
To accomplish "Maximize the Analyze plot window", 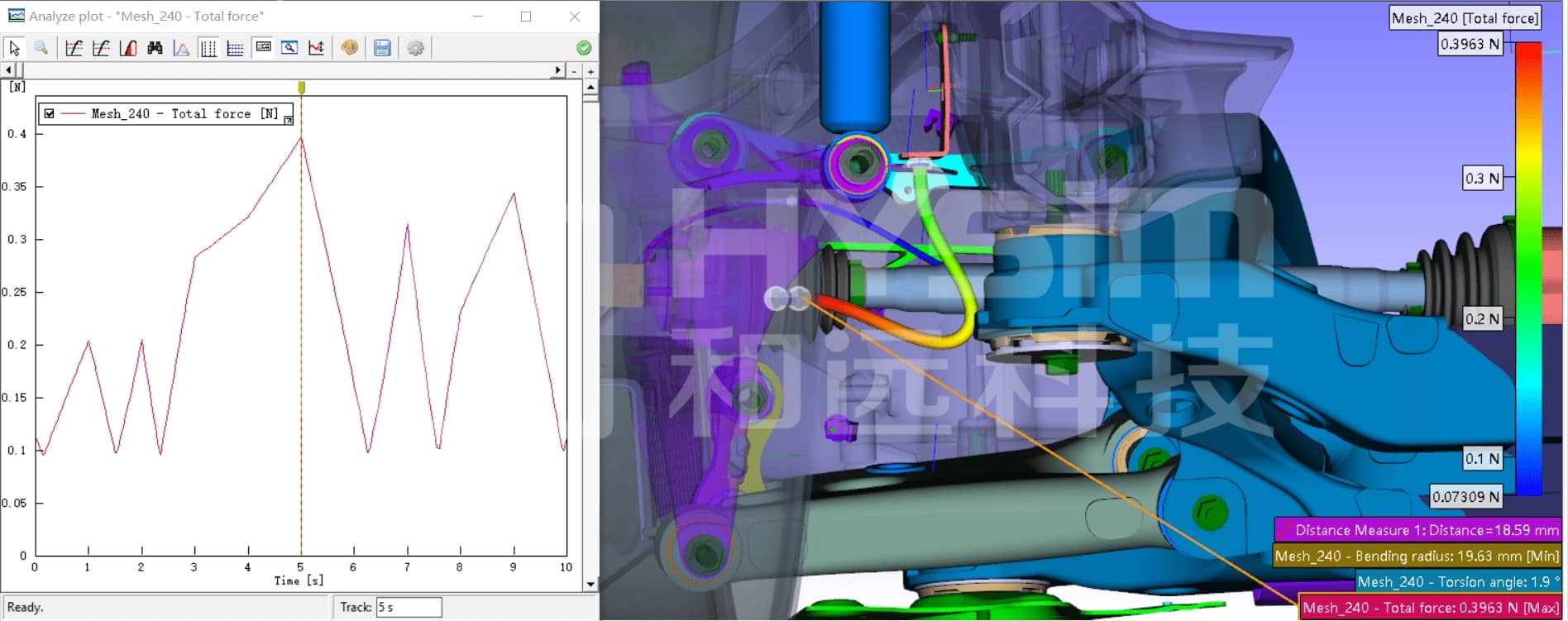I will [526, 16].
